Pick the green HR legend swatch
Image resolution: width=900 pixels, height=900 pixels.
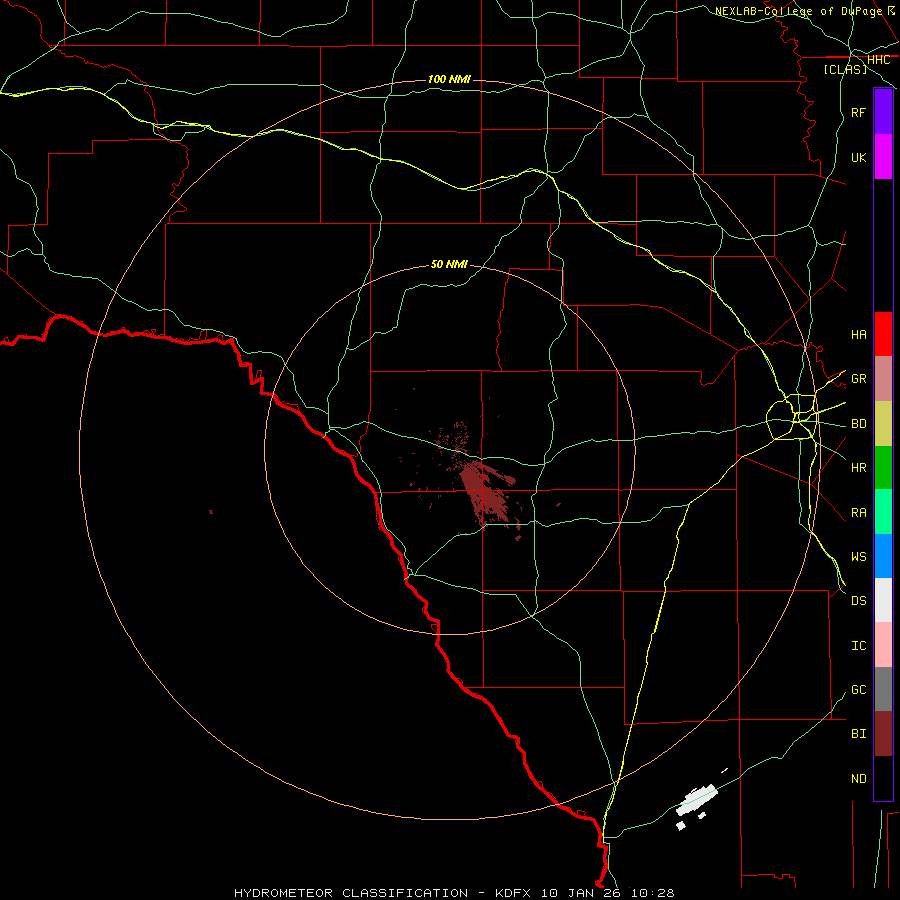tap(883, 467)
